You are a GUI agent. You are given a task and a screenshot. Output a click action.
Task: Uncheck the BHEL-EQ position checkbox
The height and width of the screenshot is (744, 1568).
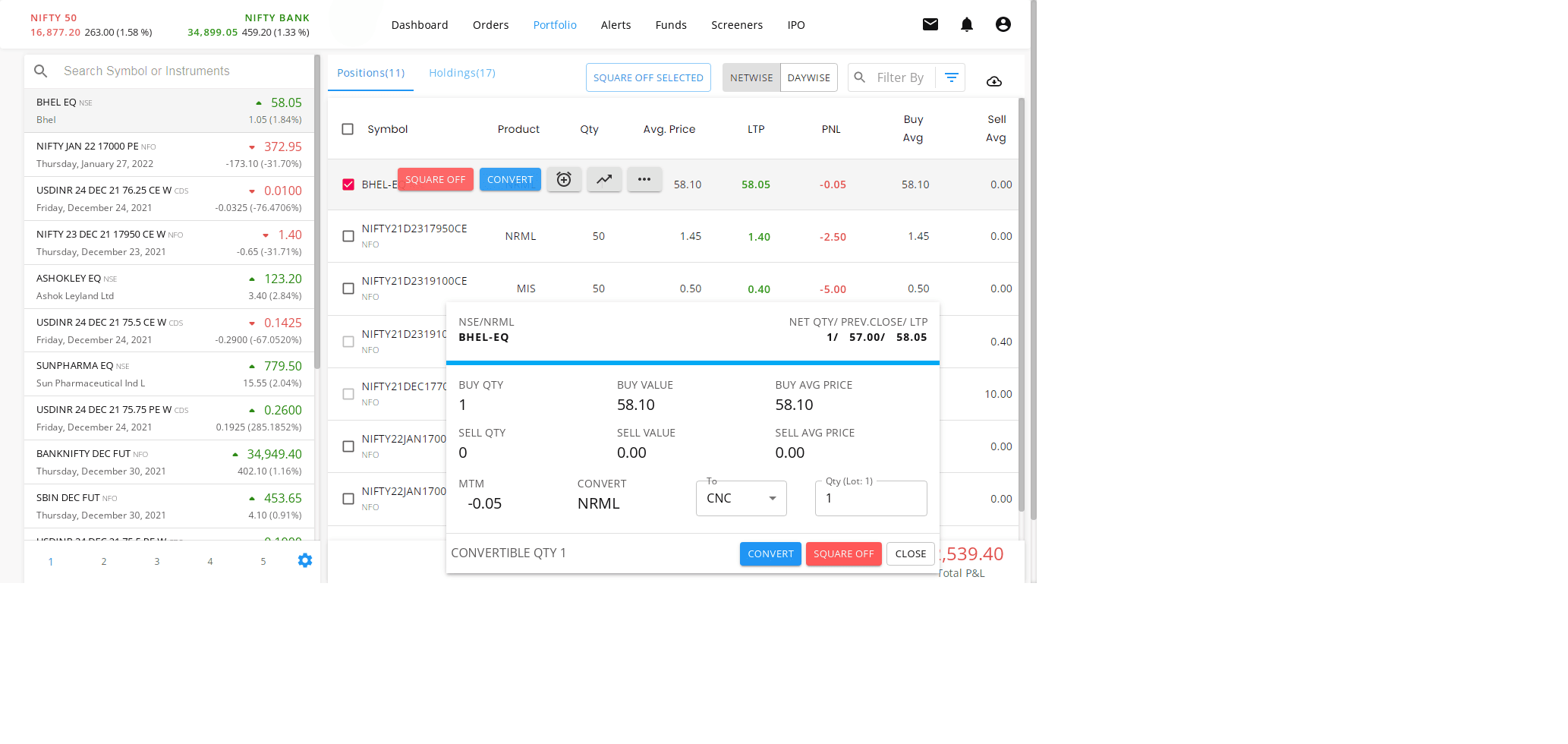(348, 184)
